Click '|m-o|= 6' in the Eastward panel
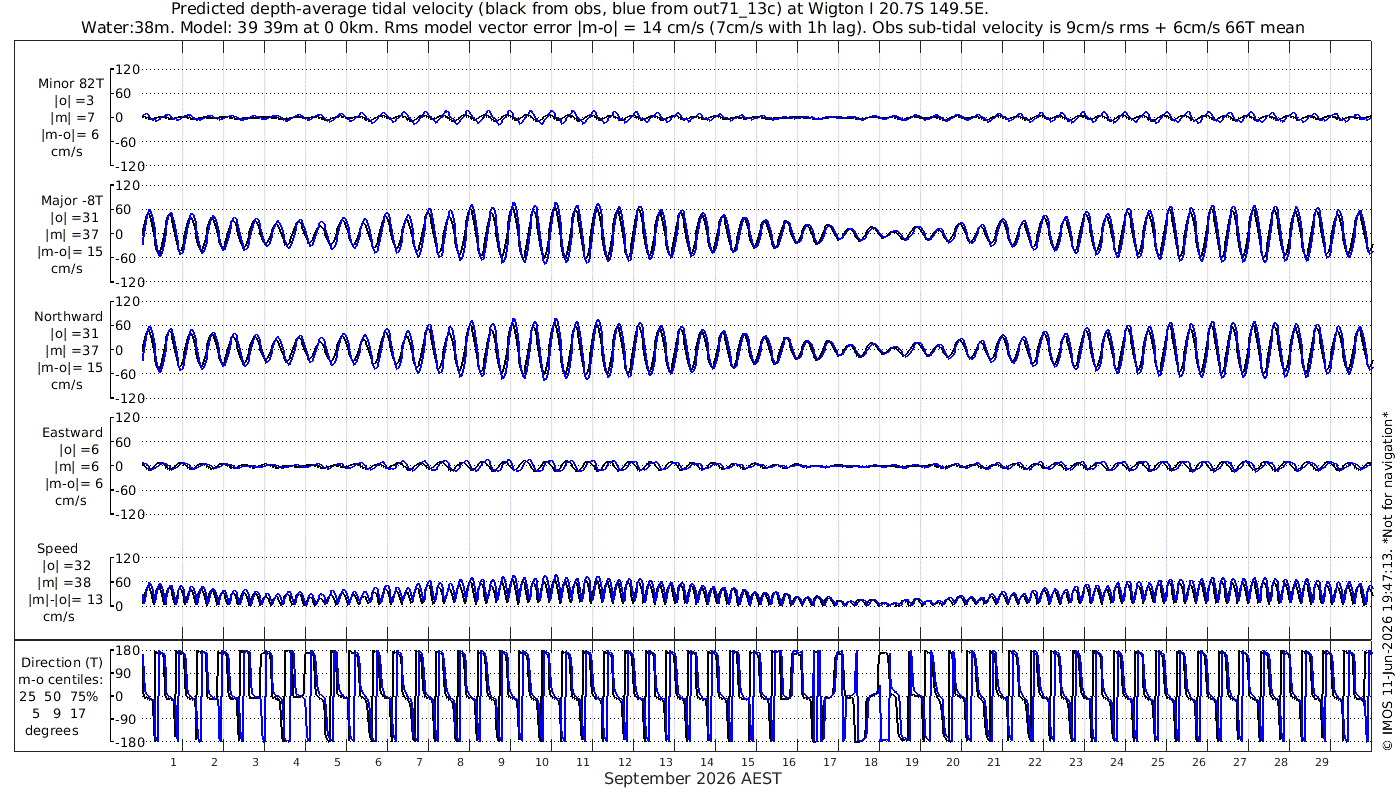 coord(72,484)
